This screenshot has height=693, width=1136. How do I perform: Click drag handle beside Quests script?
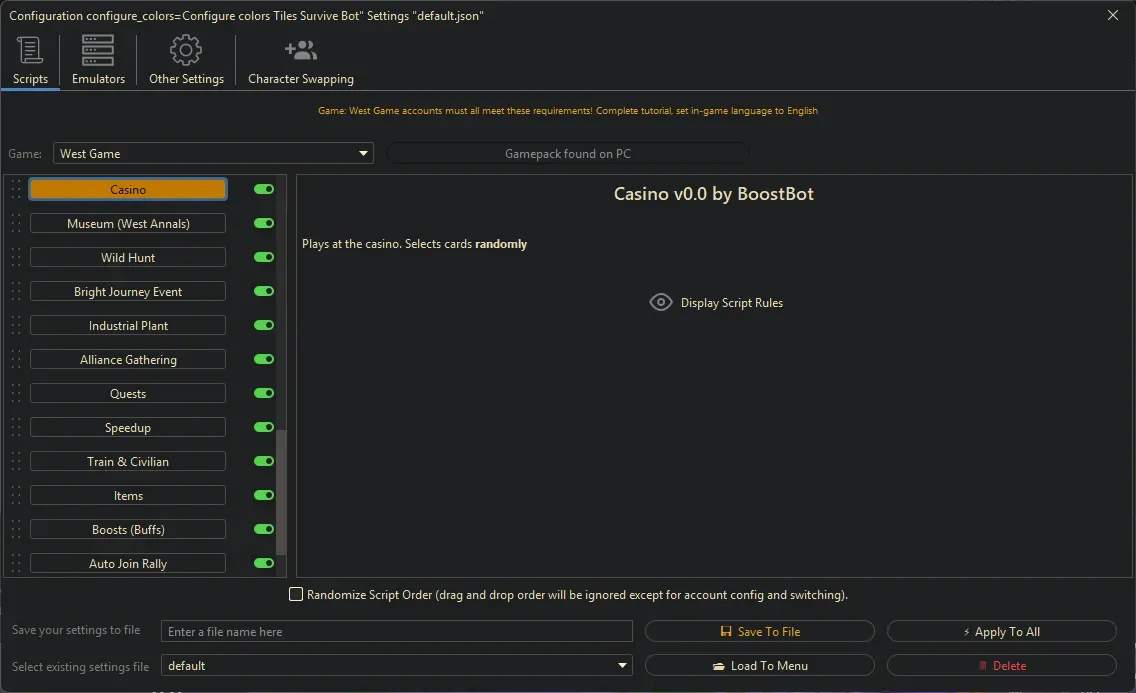click(x=16, y=394)
